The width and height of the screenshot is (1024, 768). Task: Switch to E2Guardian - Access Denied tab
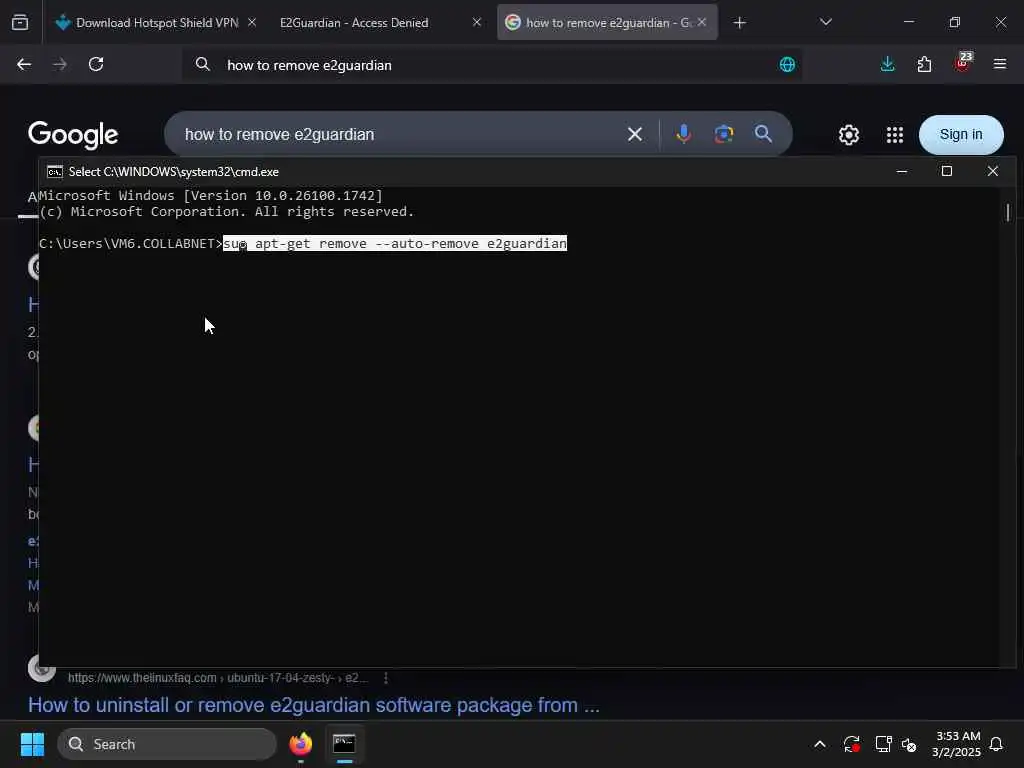(354, 23)
